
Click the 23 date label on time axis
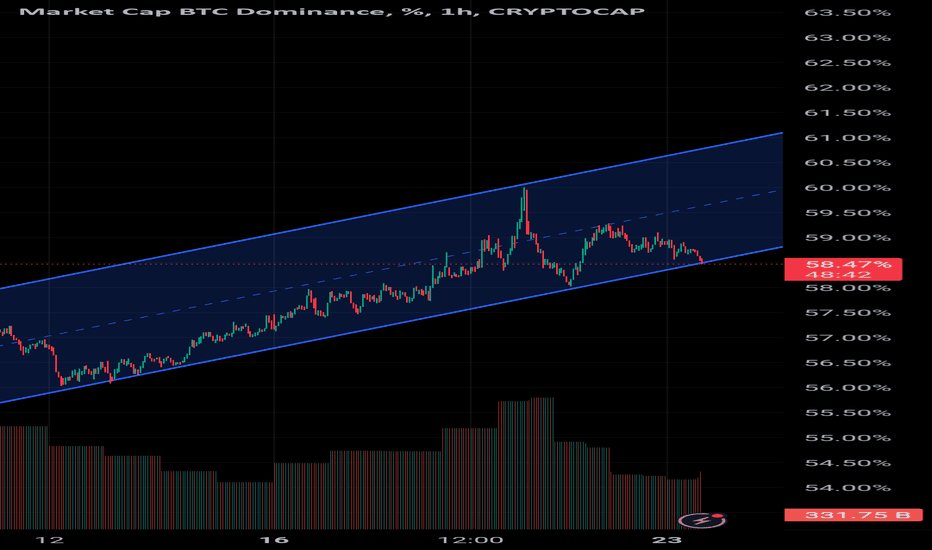667,540
